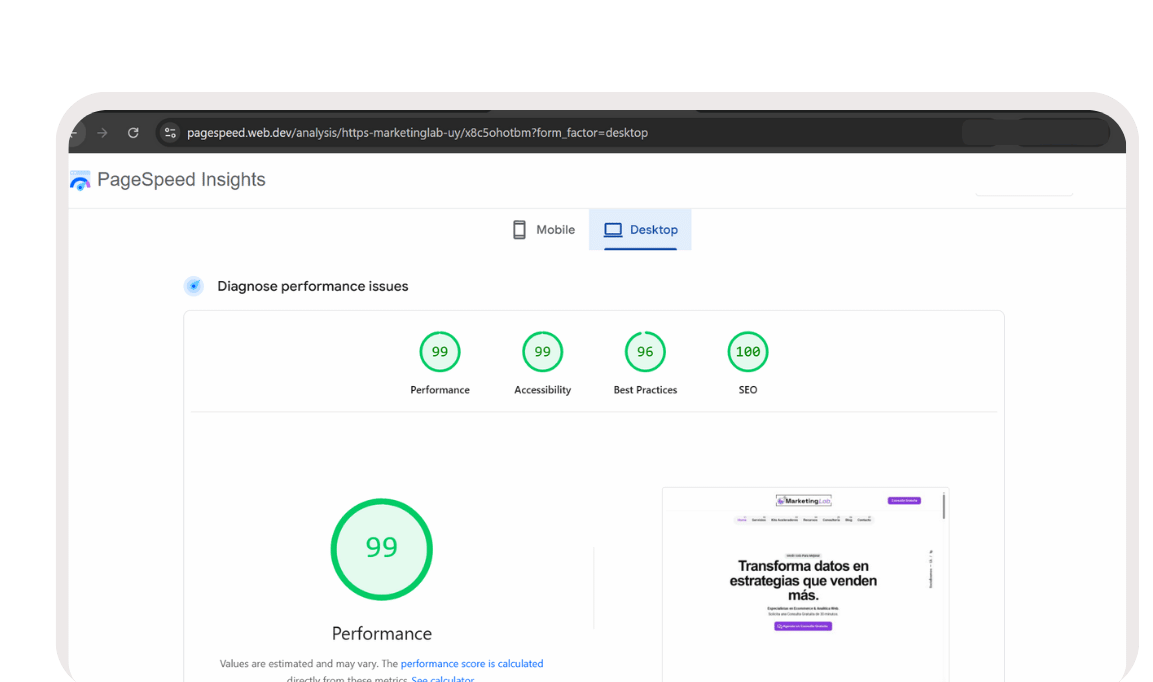Click the See calculator link
This screenshot has height=682, width=1153.
(442, 678)
